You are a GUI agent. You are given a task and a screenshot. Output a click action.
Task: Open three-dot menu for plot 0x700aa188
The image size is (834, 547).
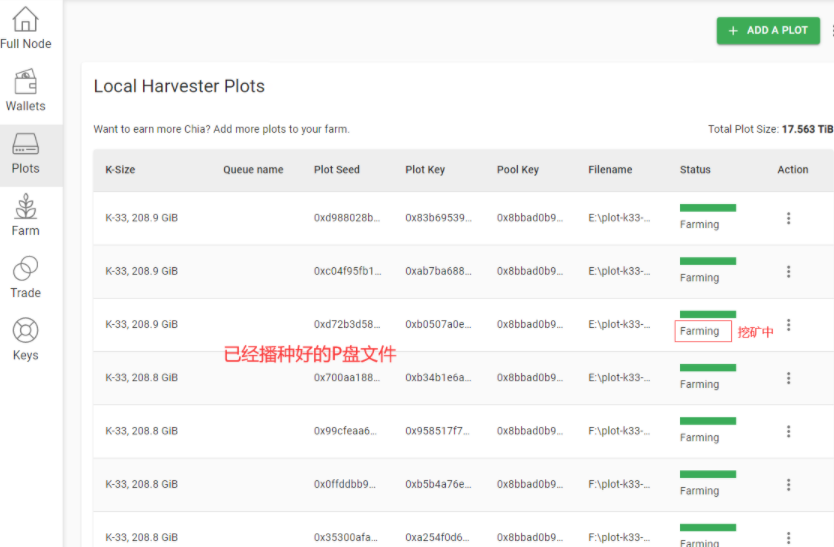tap(788, 378)
